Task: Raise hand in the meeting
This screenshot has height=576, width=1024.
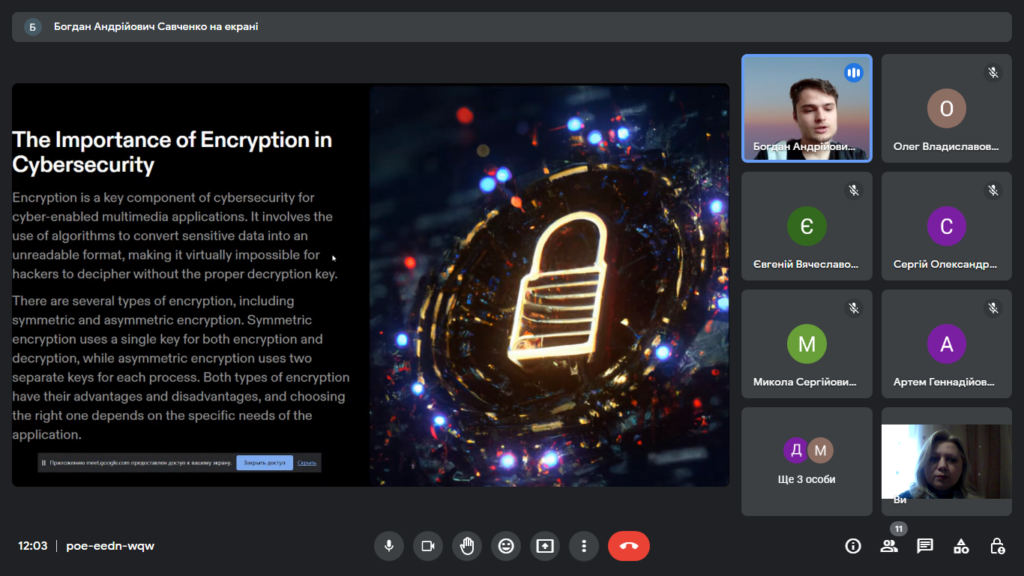Action: pyautogui.click(x=466, y=546)
